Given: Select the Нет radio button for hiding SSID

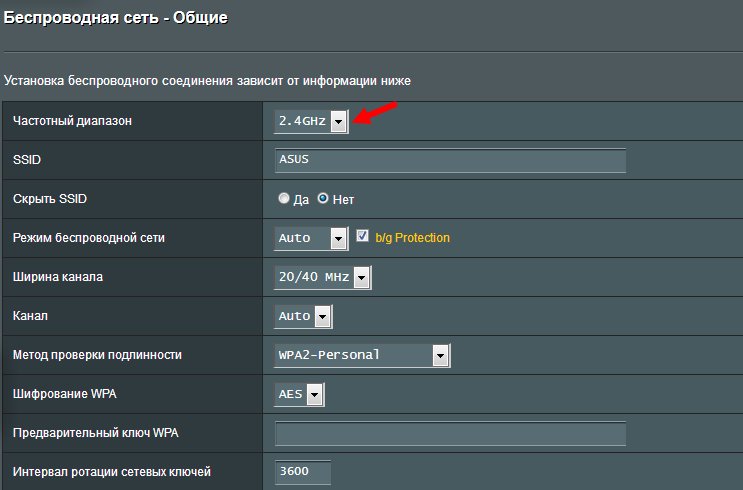Looking at the screenshot, I should tap(323, 198).
